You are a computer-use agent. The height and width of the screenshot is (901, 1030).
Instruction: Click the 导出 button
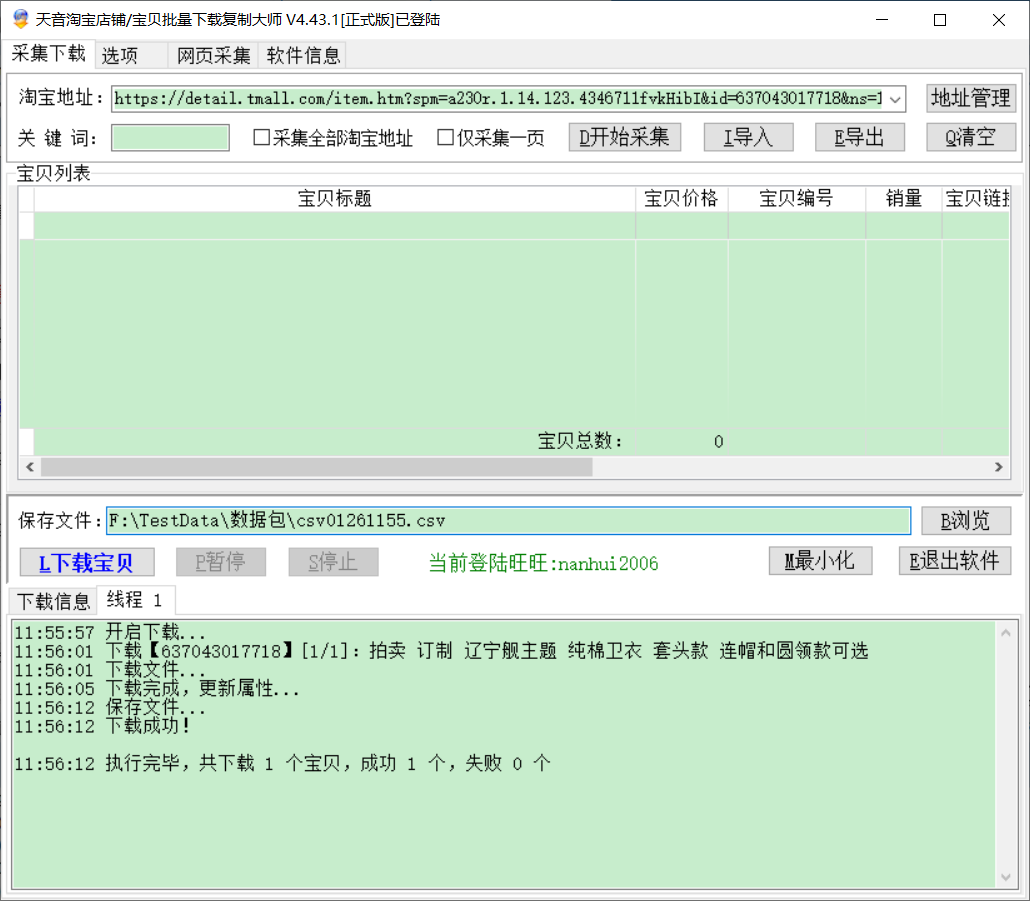click(859, 138)
